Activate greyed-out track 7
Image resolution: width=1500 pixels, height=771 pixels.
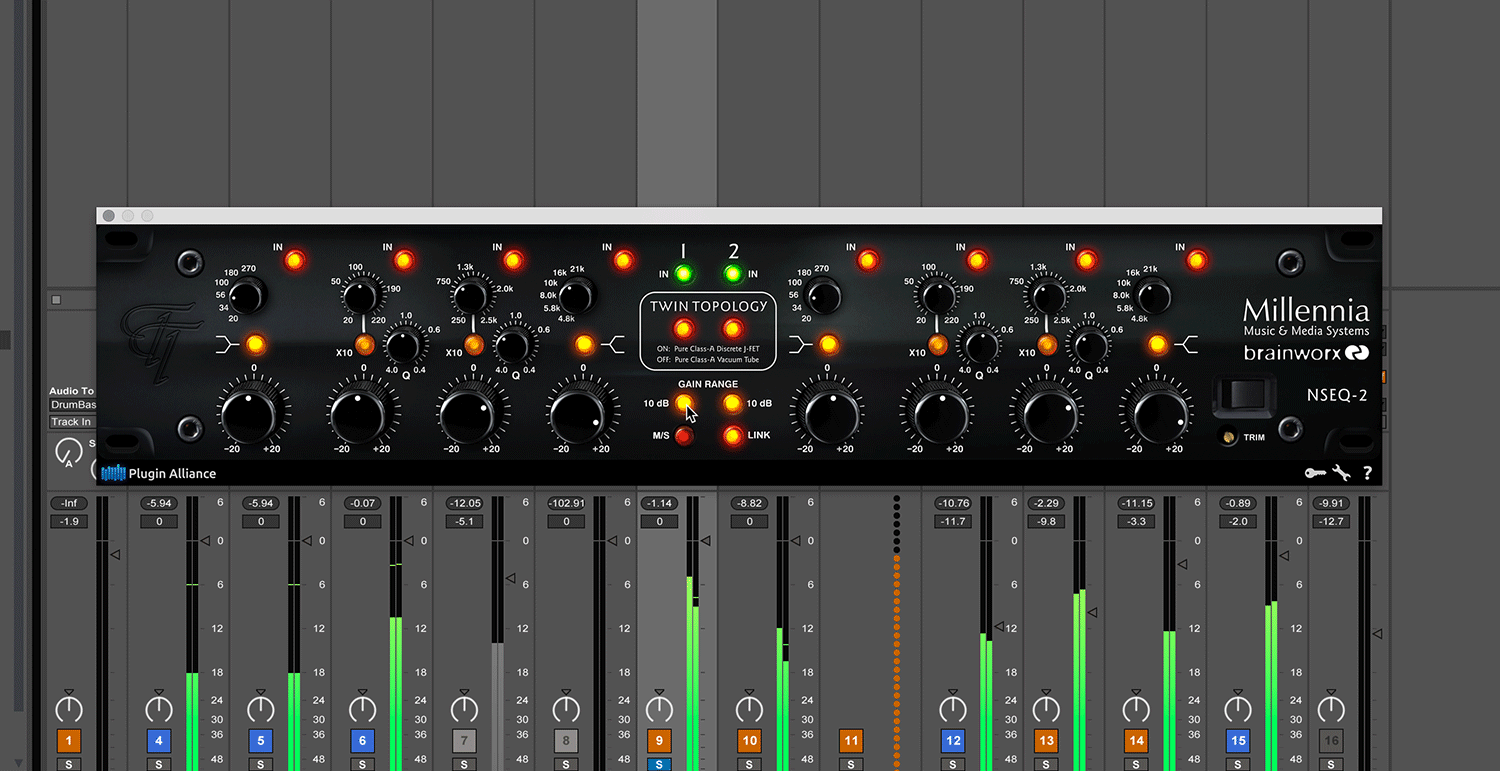click(464, 741)
